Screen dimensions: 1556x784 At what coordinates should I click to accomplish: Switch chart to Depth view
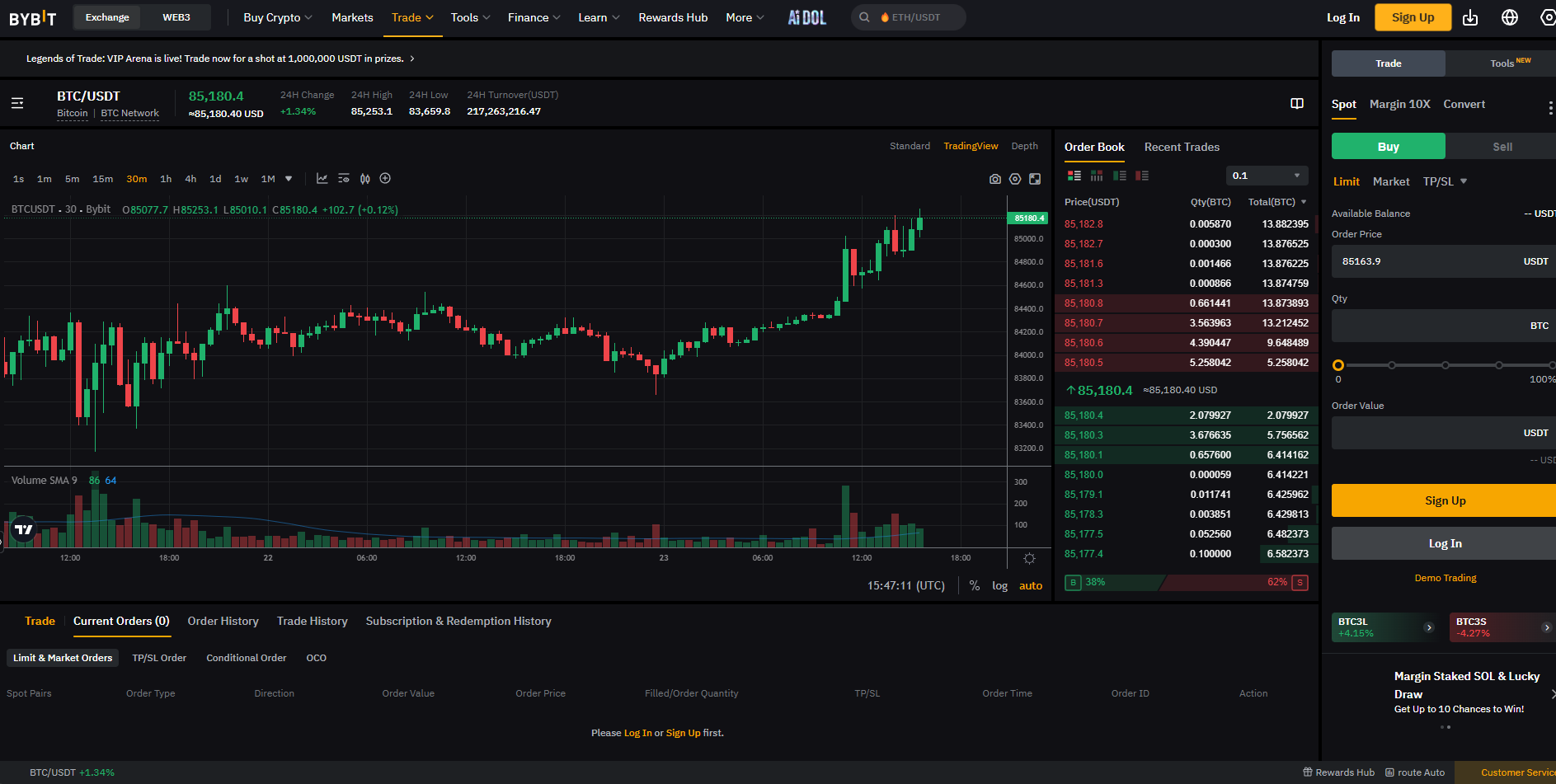click(x=1025, y=146)
